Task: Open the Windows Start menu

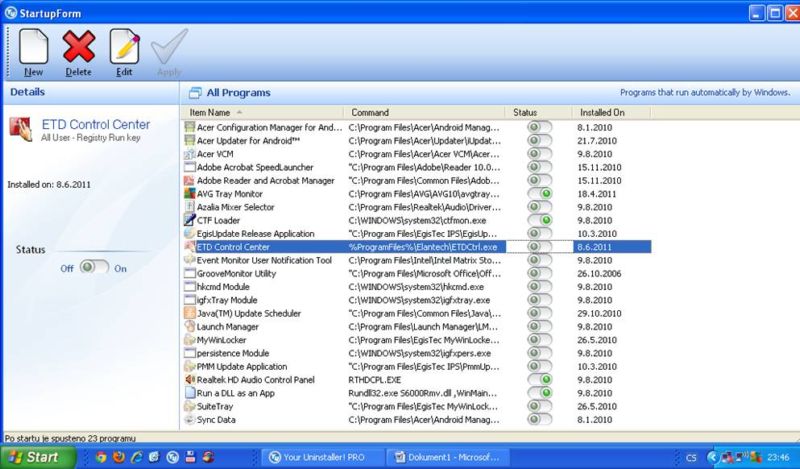Action: (37, 457)
